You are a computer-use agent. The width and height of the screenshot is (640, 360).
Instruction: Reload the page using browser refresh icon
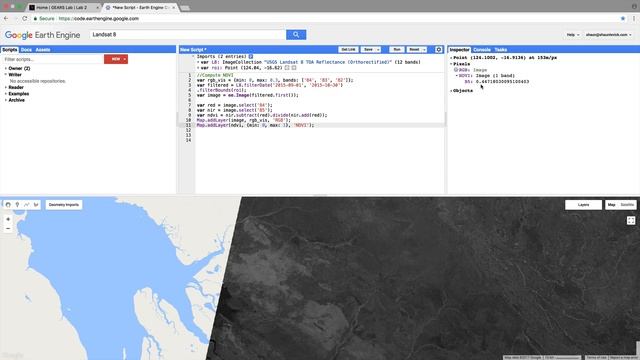(x=24, y=18)
